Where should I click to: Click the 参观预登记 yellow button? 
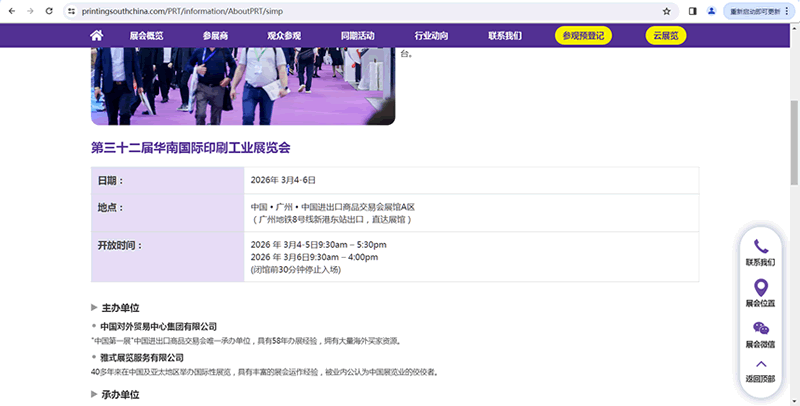pyautogui.click(x=584, y=36)
